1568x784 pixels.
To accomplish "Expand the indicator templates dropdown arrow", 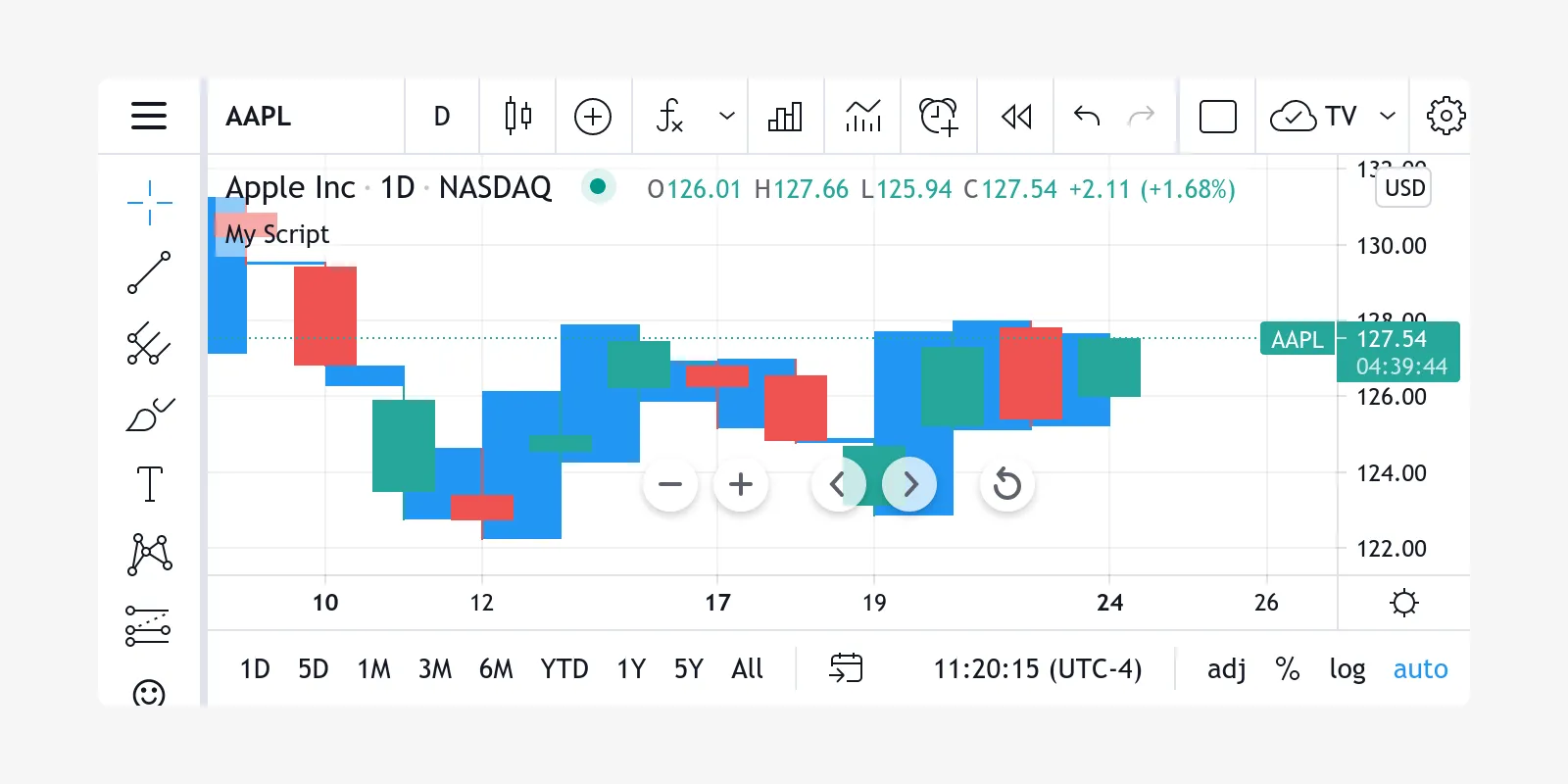I will 727,116.
